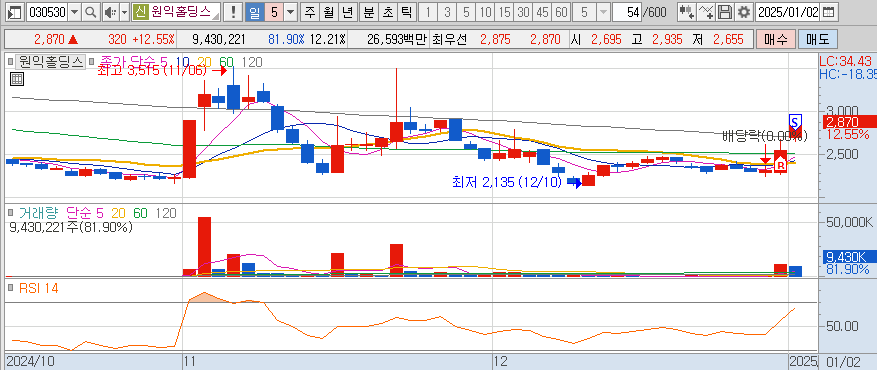Click the 거래량 volume legend label
Image resolution: width=877 pixels, height=370 pixels.
point(40,213)
